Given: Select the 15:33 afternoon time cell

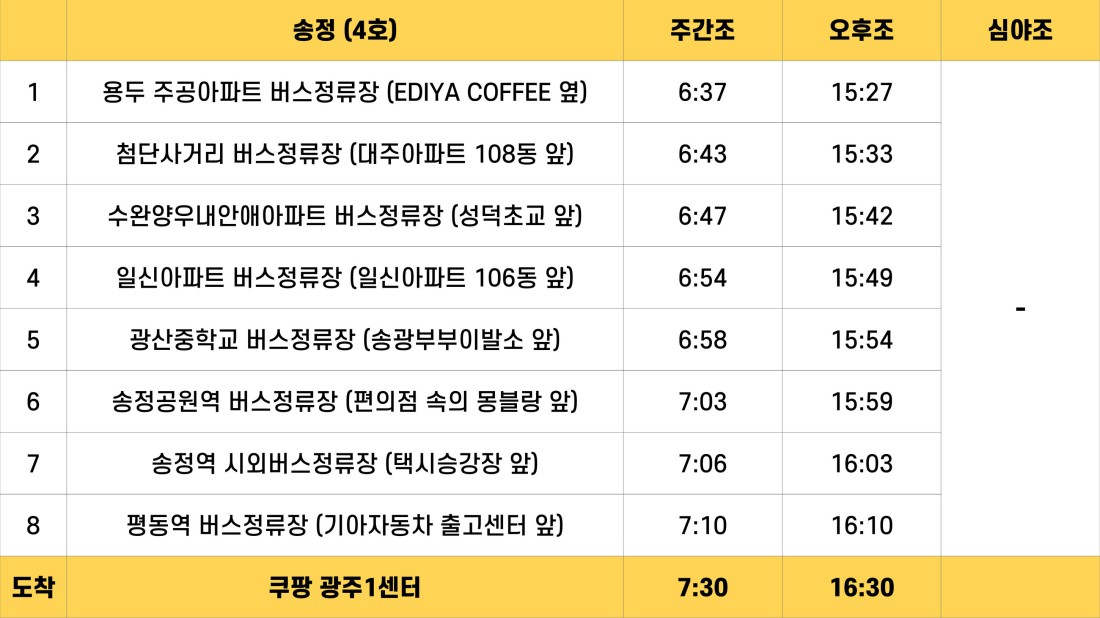Looking at the screenshot, I should 861,154.
